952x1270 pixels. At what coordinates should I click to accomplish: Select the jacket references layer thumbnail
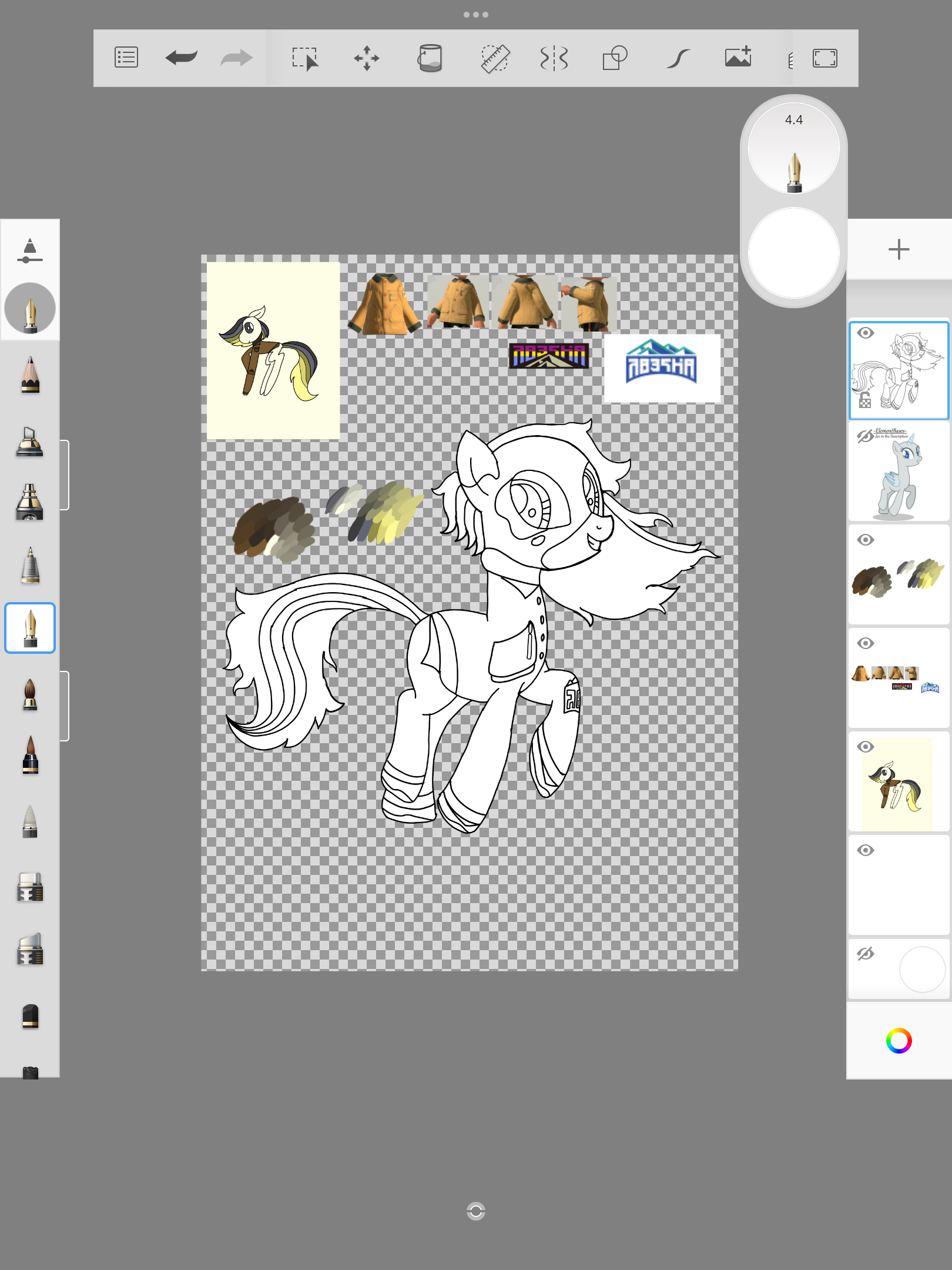(x=899, y=679)
